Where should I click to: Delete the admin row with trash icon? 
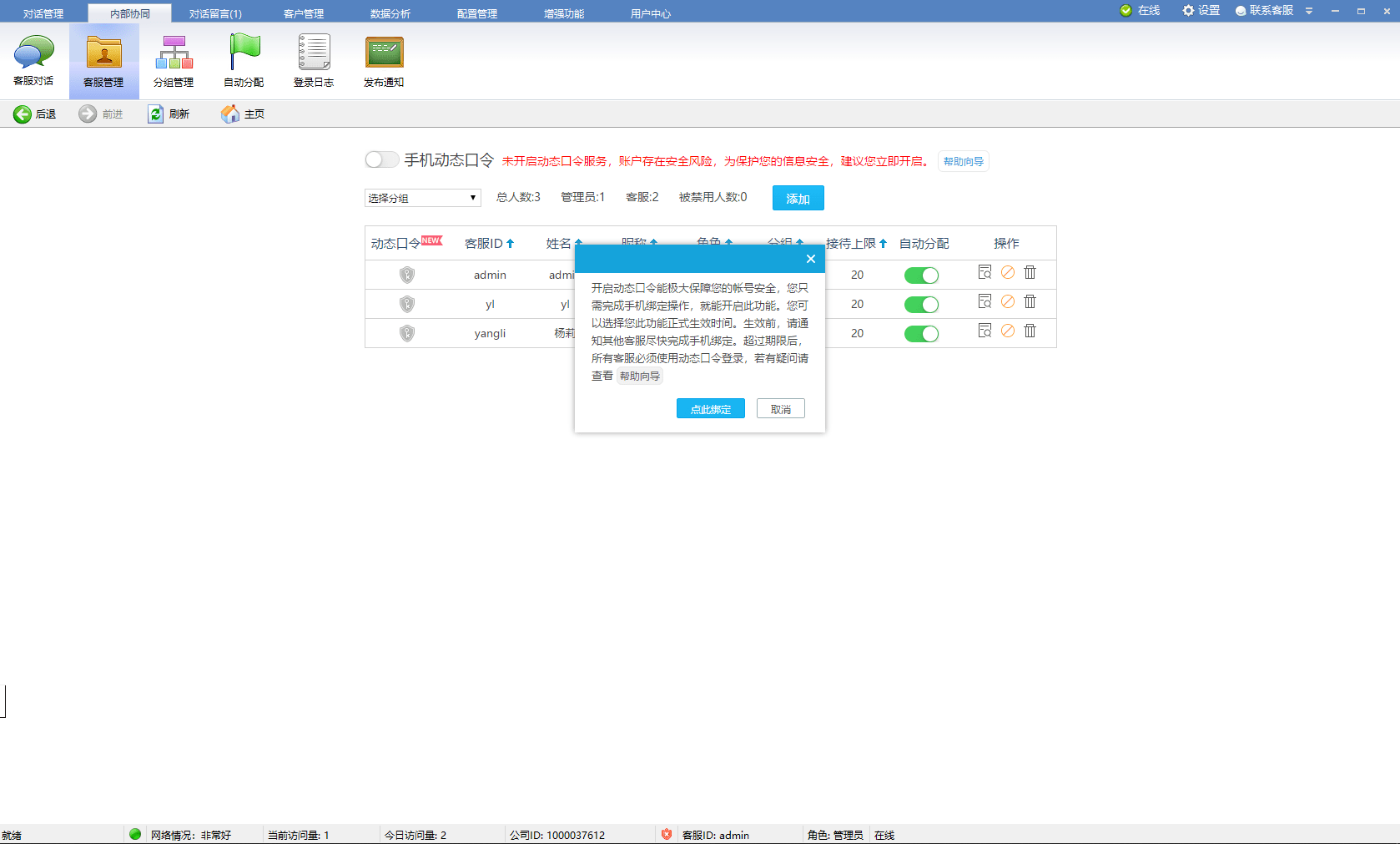pos(1030,273)
